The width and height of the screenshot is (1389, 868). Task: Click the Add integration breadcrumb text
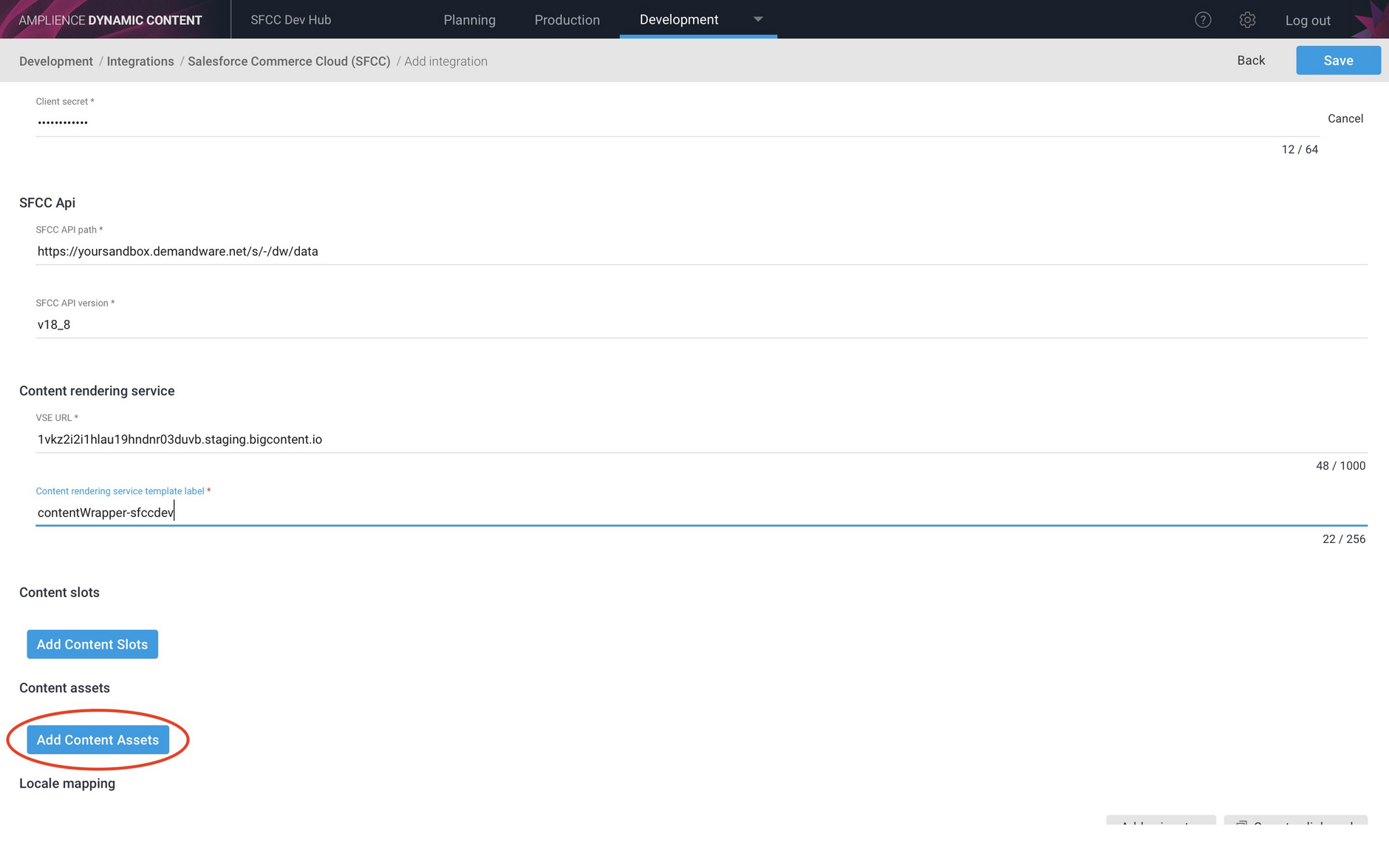tap(446, 61)
